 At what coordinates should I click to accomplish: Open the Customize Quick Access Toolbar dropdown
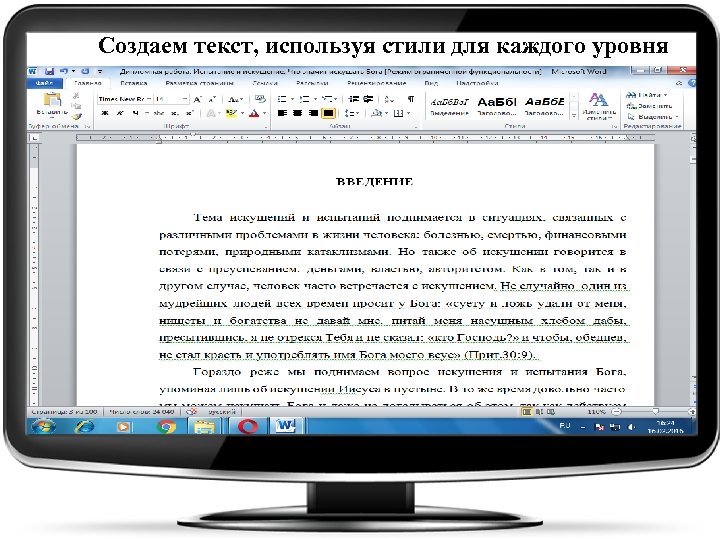point(100,71)
